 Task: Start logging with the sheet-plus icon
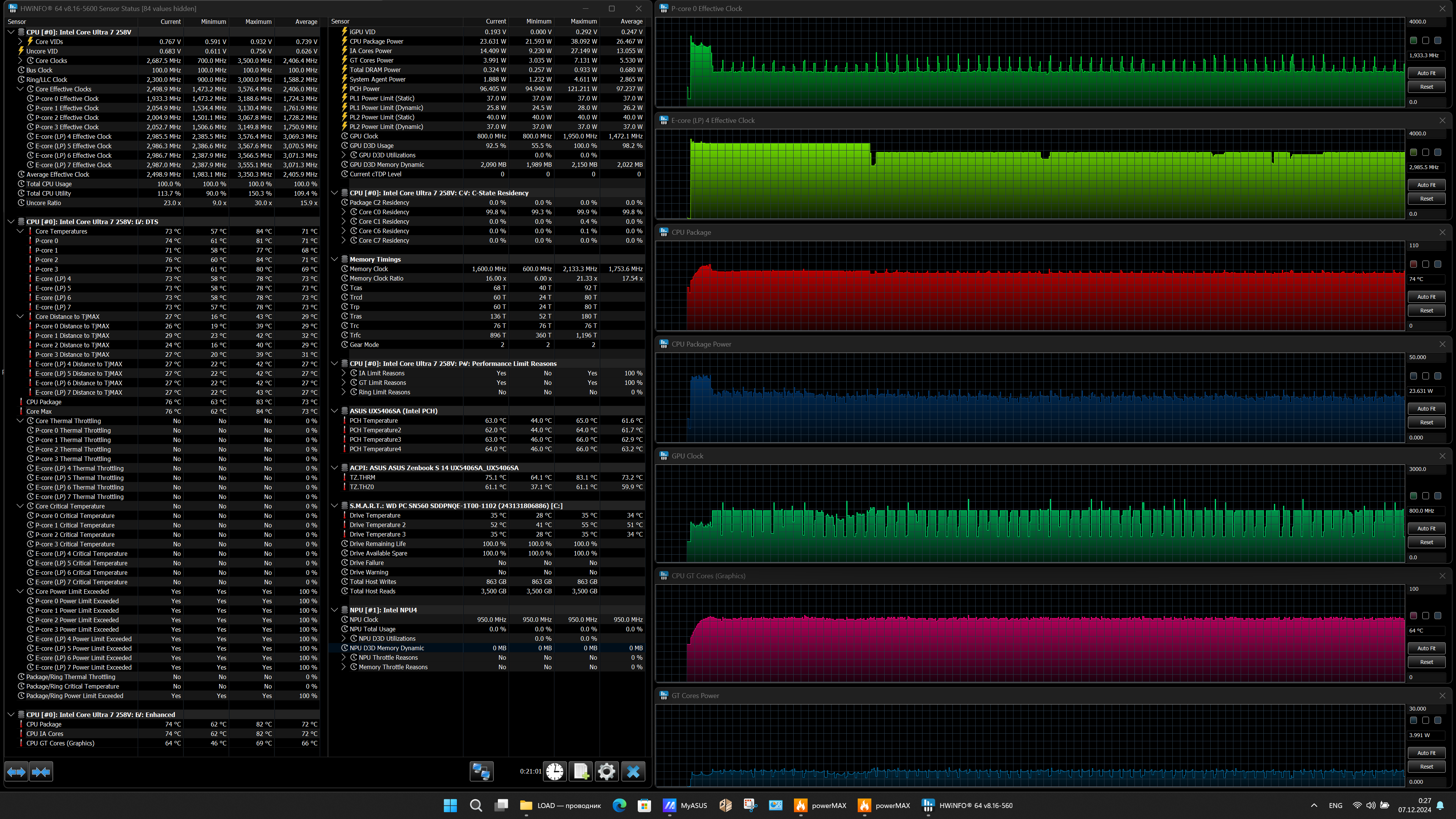coord(581,772)
